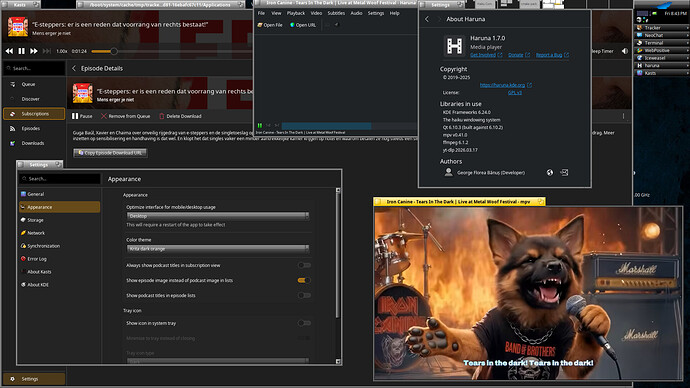This screenshot has height=388, width=690.
Task: Open the Queue page in Kasts
Action: click(34, 84)
